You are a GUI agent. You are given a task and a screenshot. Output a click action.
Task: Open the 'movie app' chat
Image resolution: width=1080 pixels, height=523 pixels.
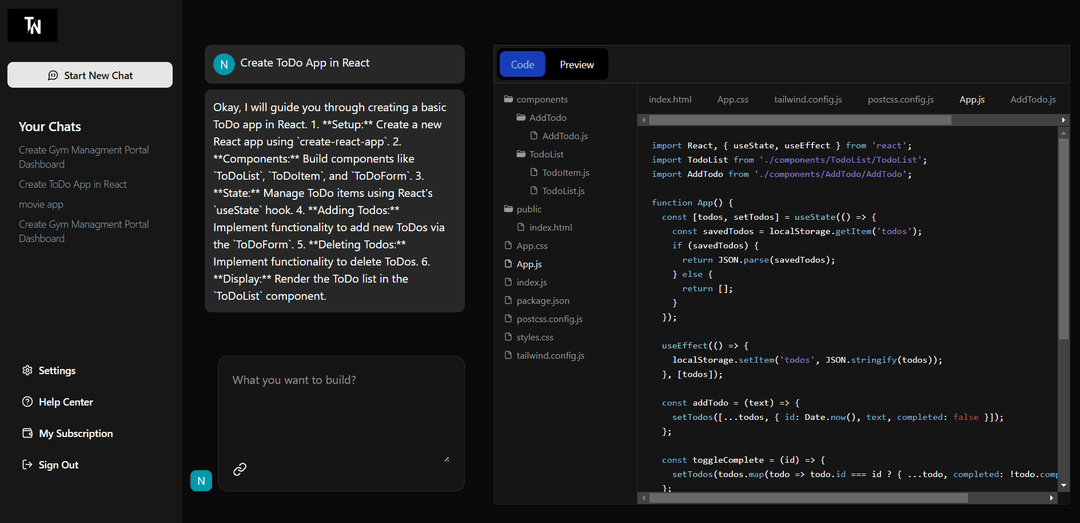point(41,205)
